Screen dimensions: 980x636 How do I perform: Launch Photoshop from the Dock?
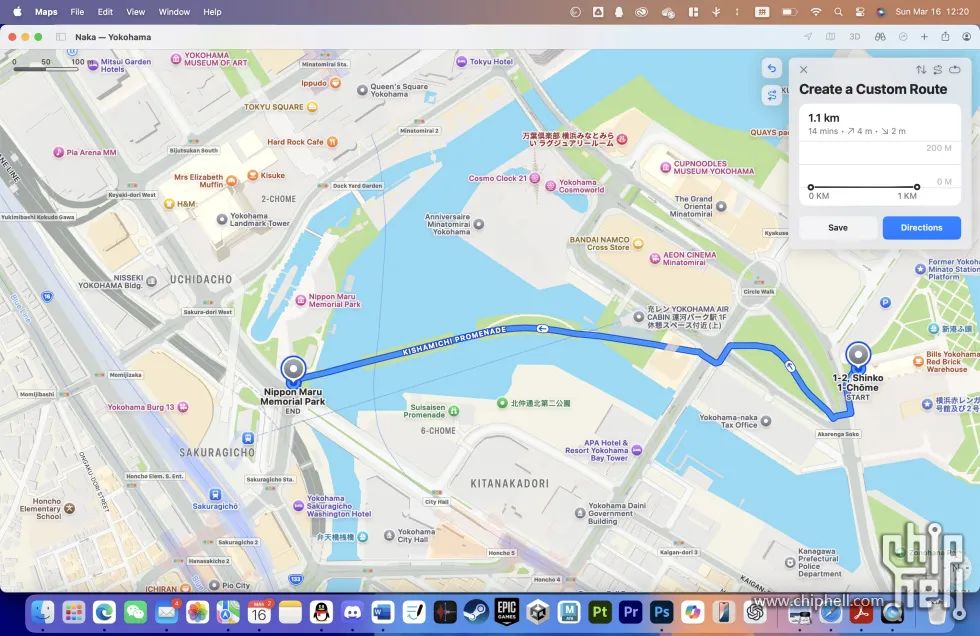click(661, 612)
